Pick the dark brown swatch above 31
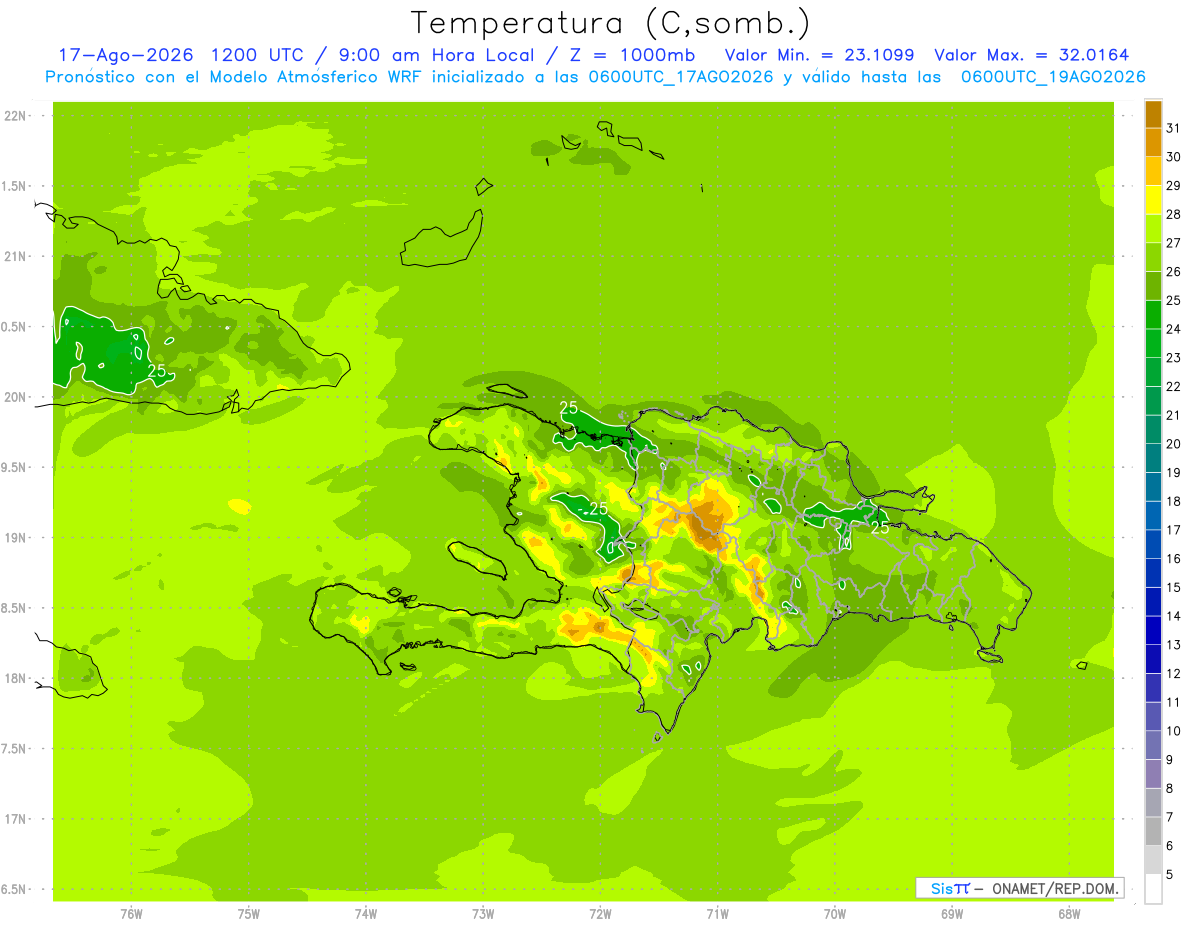This screenshot has width=1200, height=927. [x=1153, y=114]
